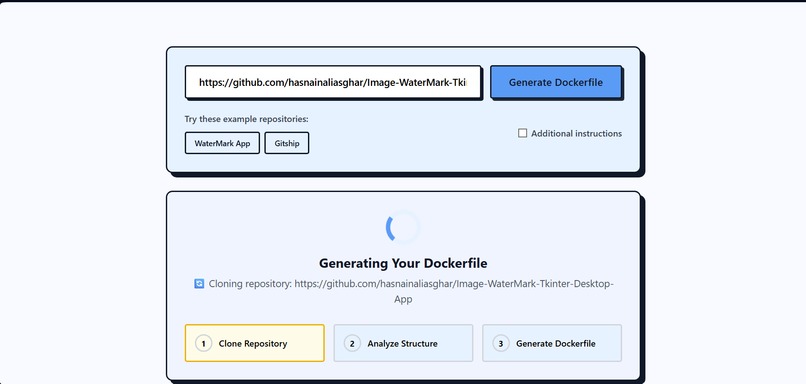The height and width of the screenshot is (384, 806).
Task: Click the Additional instructions label
Action: (x=576, y=134)
